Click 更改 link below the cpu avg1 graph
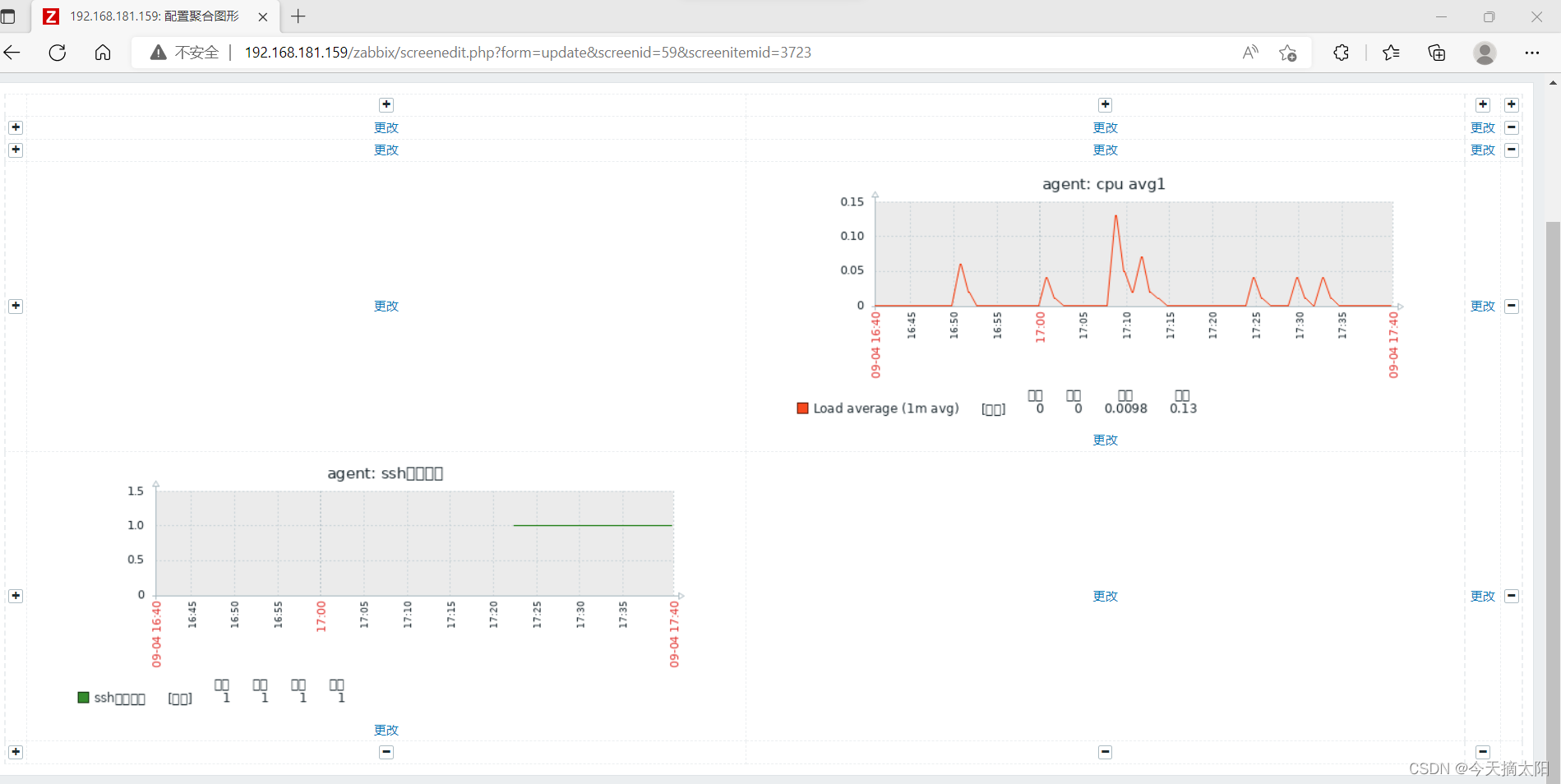This screenshot has width=1561, height=784. pyautogui.click(x=1106, y=440)
